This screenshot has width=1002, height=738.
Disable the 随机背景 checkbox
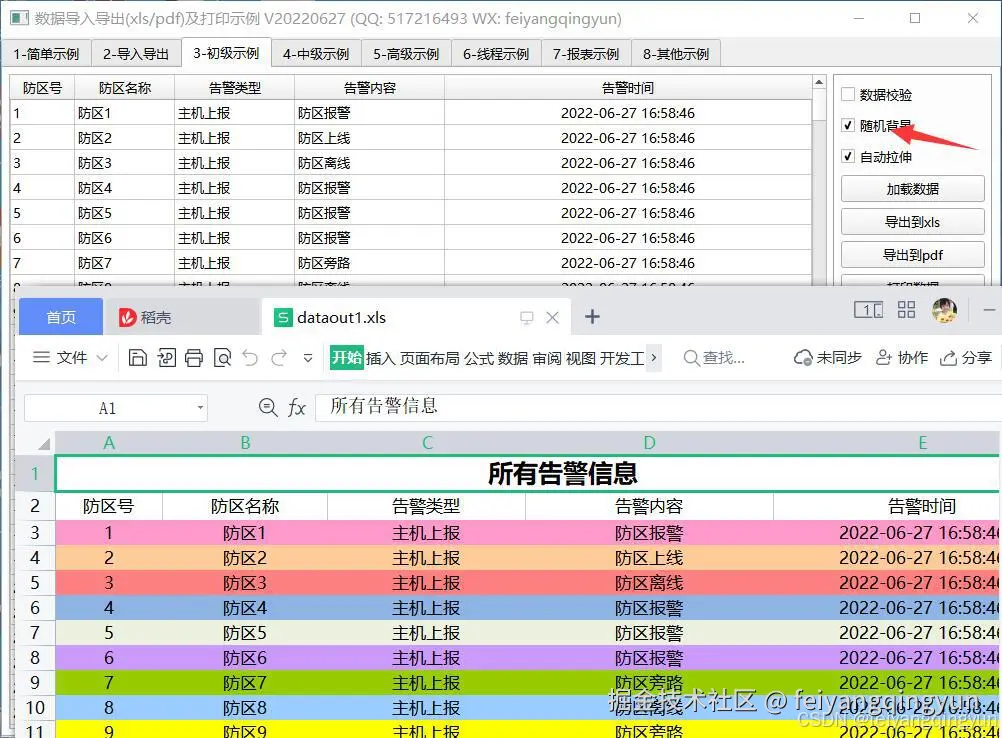[847, 125]
